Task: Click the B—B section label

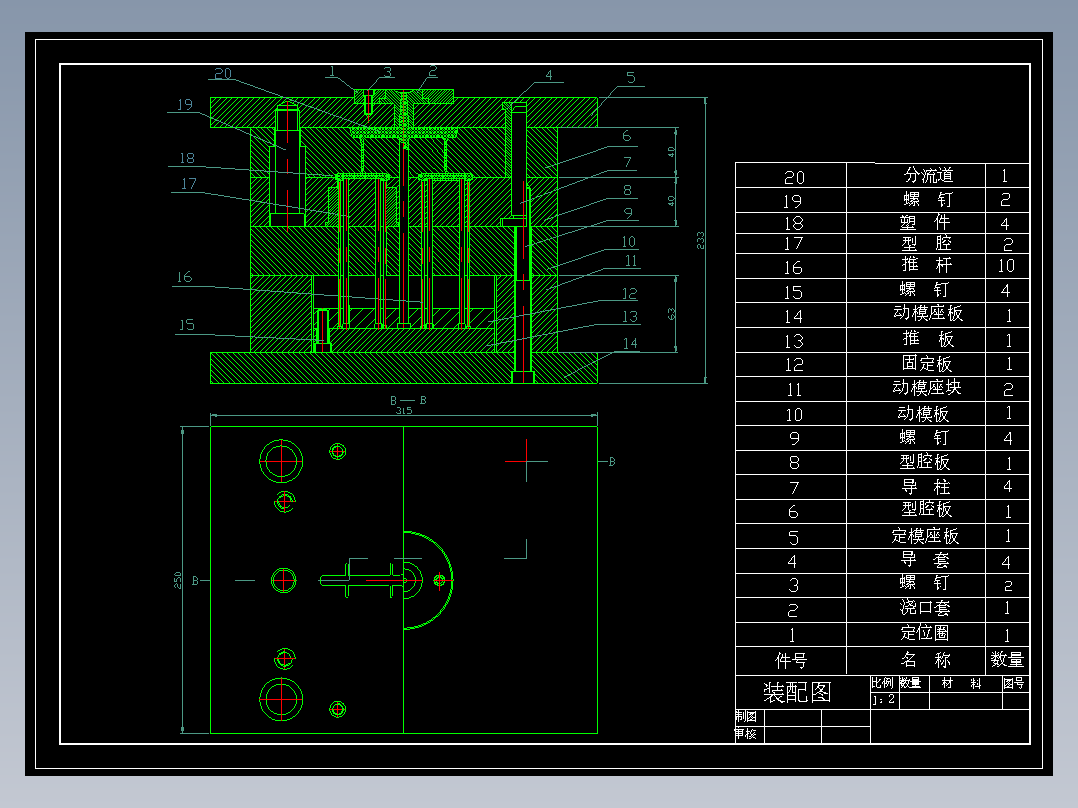Action: (x=408, y=400)
